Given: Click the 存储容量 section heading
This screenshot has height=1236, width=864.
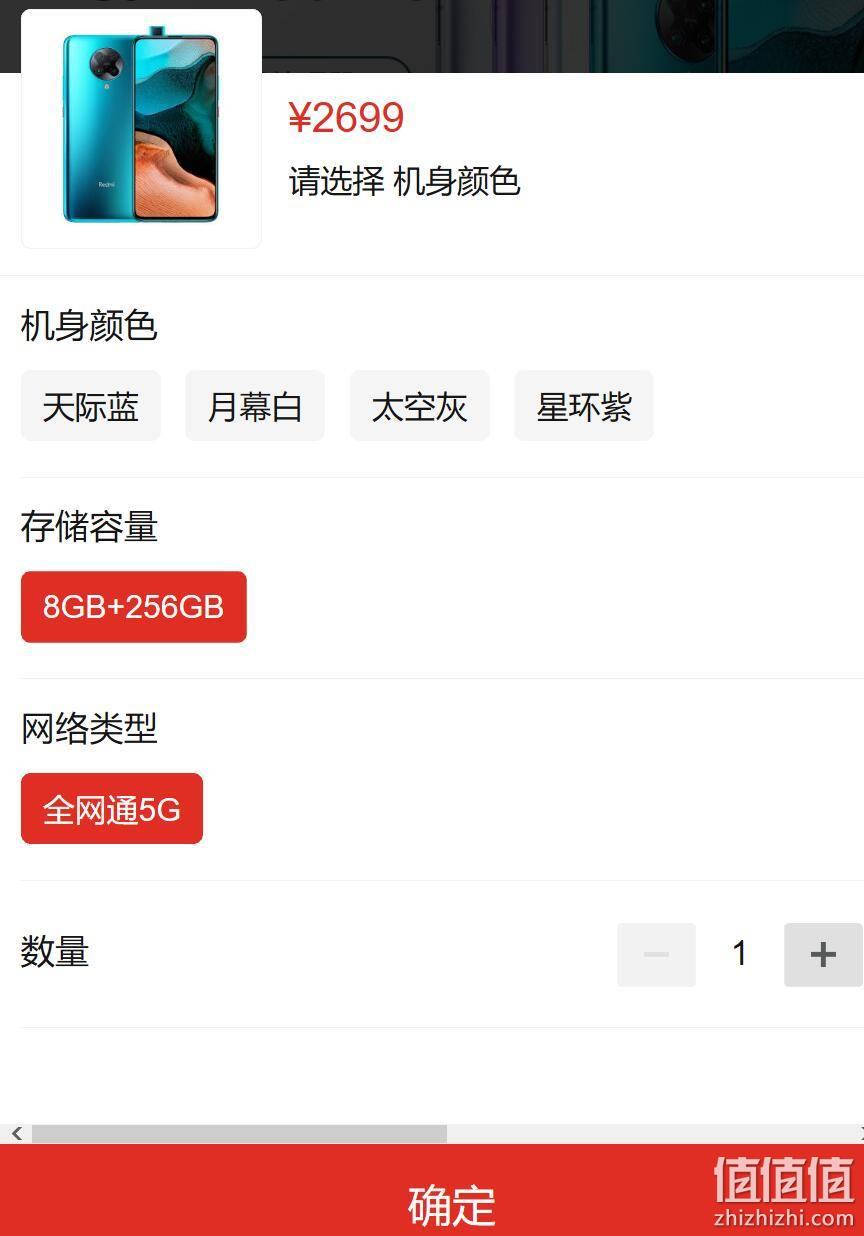Looking at the screenshot, I should click(89, 527).
